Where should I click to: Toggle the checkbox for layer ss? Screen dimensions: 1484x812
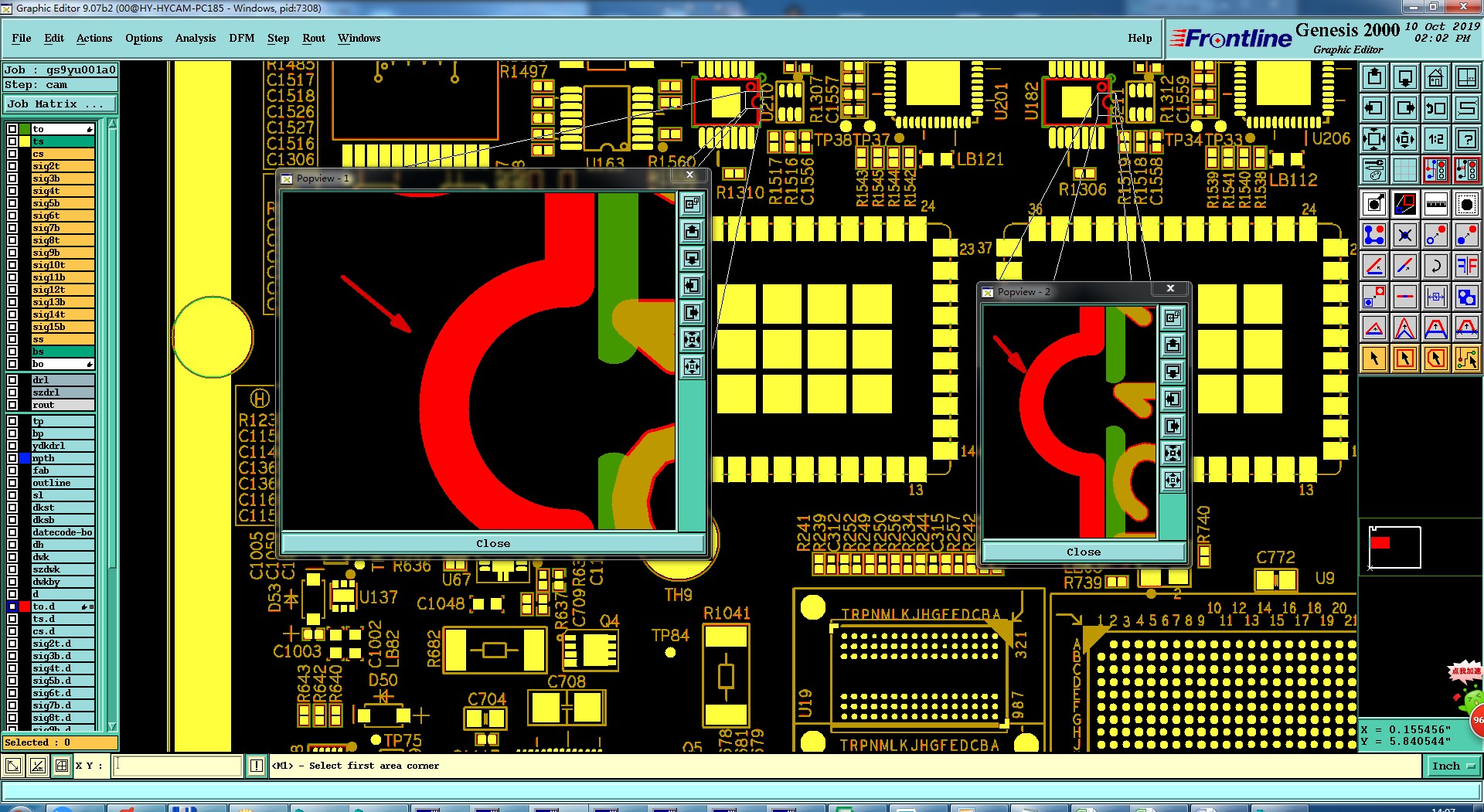click(x=12, y=339)
